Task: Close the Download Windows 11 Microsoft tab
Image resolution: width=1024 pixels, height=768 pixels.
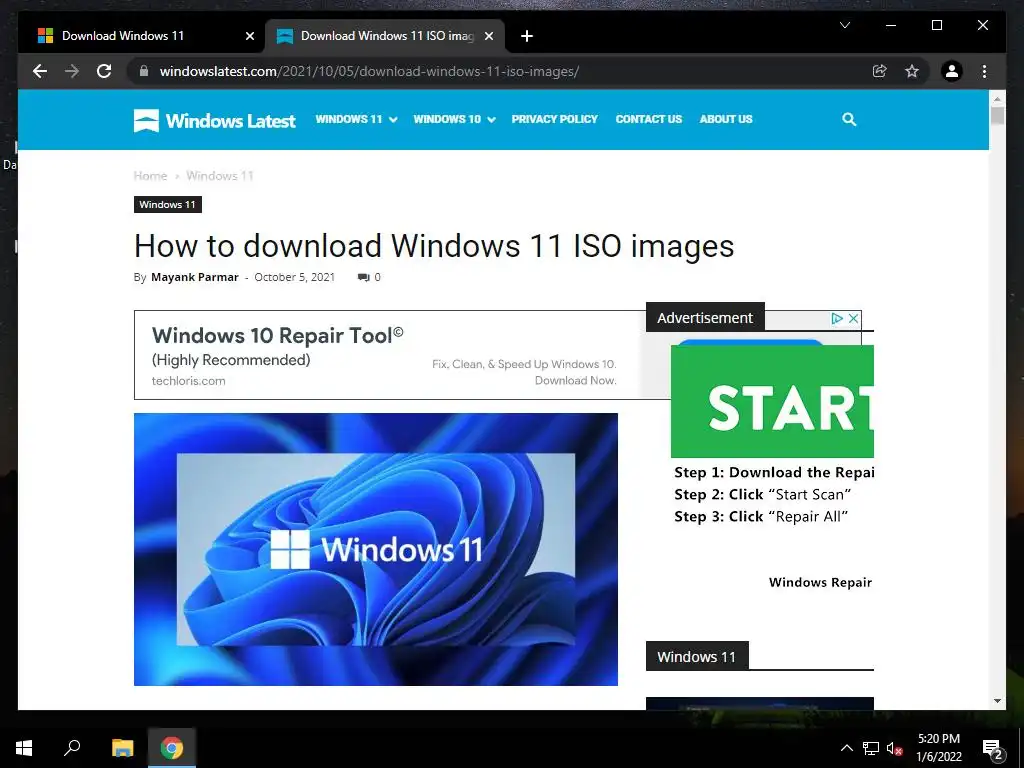Action: coord(249,36)
